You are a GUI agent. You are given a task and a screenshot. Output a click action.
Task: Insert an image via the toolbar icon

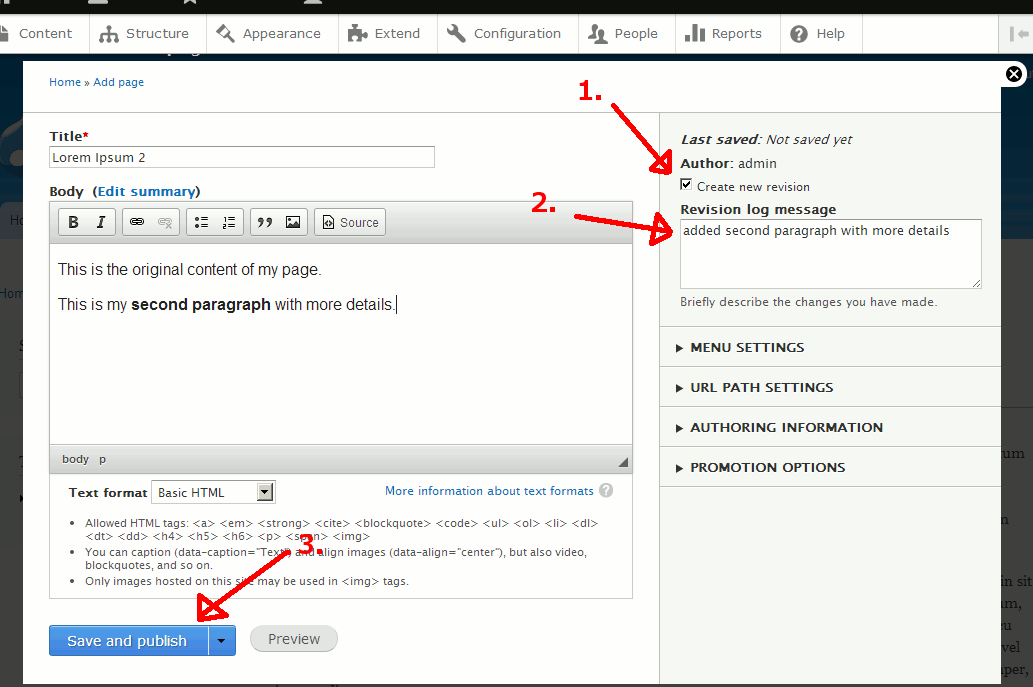[x=293, y=223]
